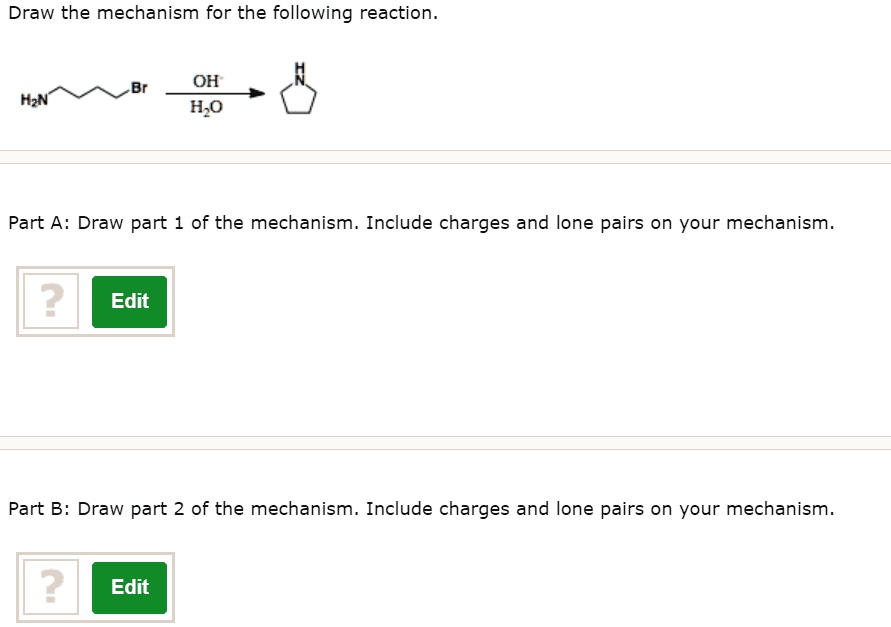
Task: Select the pyrrolidine product structure
Action: pyautogui.click(x=299, y=95)
